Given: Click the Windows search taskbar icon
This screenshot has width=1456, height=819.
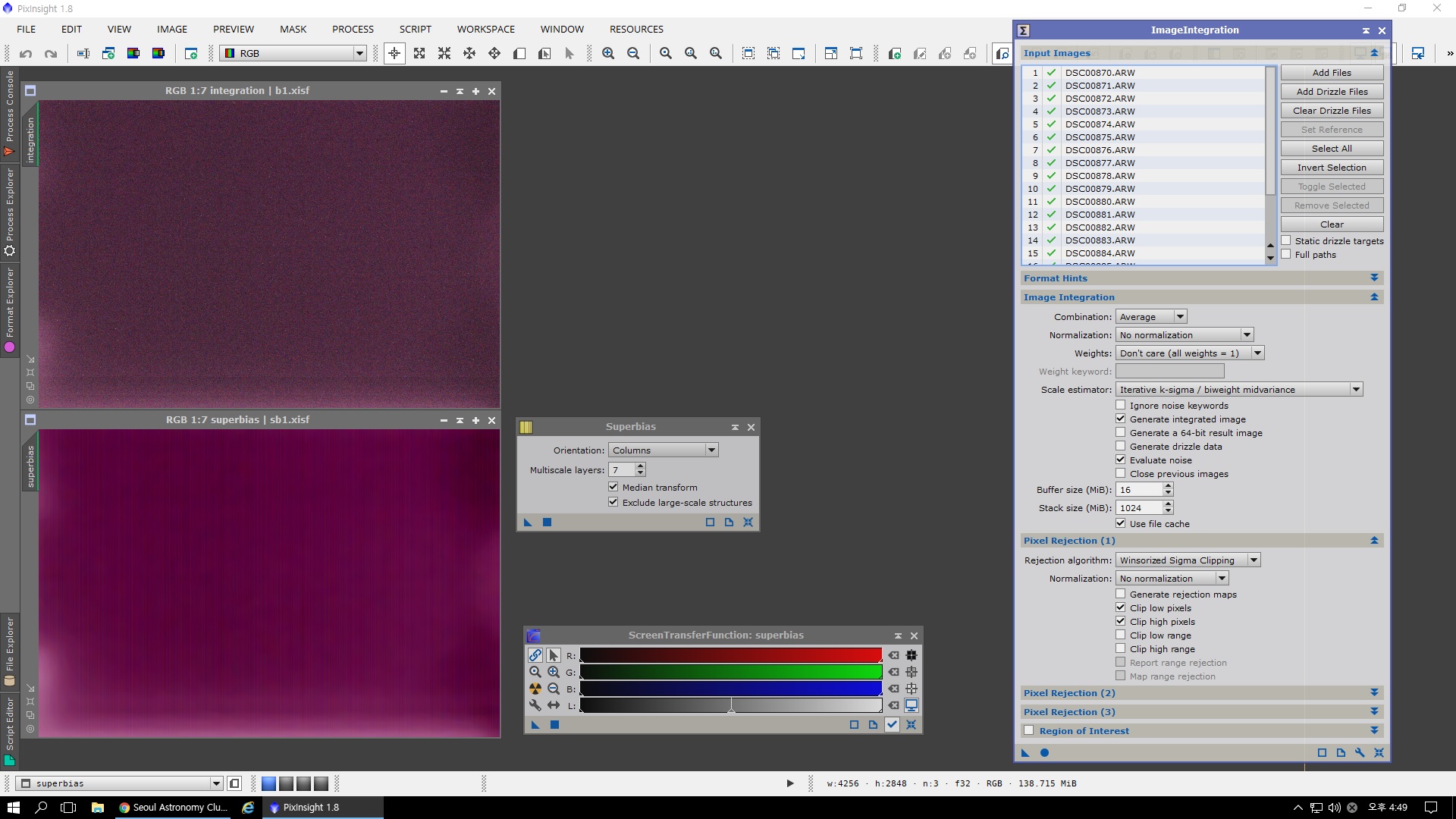Looking at the screenshot, I should pyautogui.click(x=41, y=808).
